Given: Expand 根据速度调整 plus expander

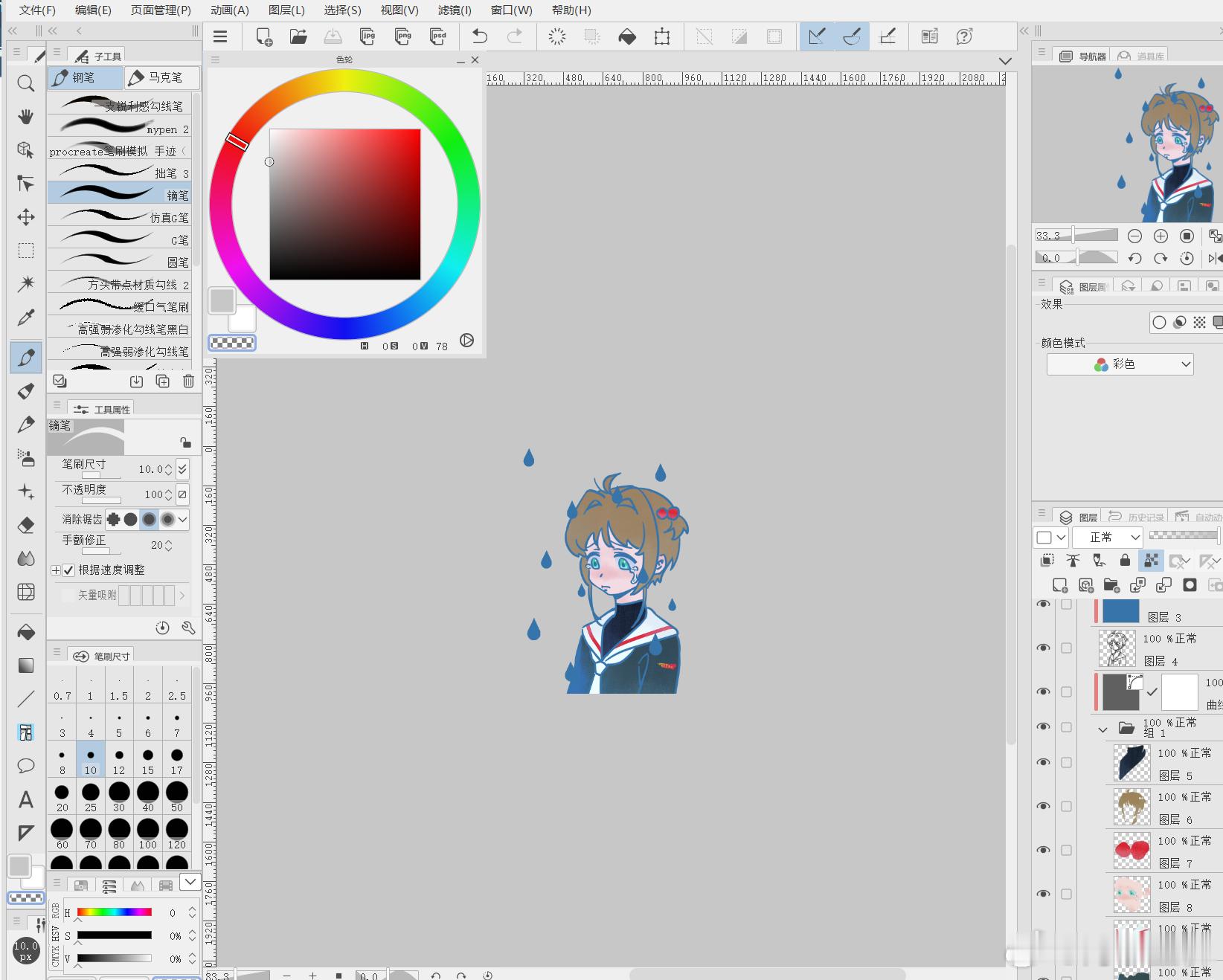Looking at the screenshot, I should pyautogui.click(x=56, y=570).
